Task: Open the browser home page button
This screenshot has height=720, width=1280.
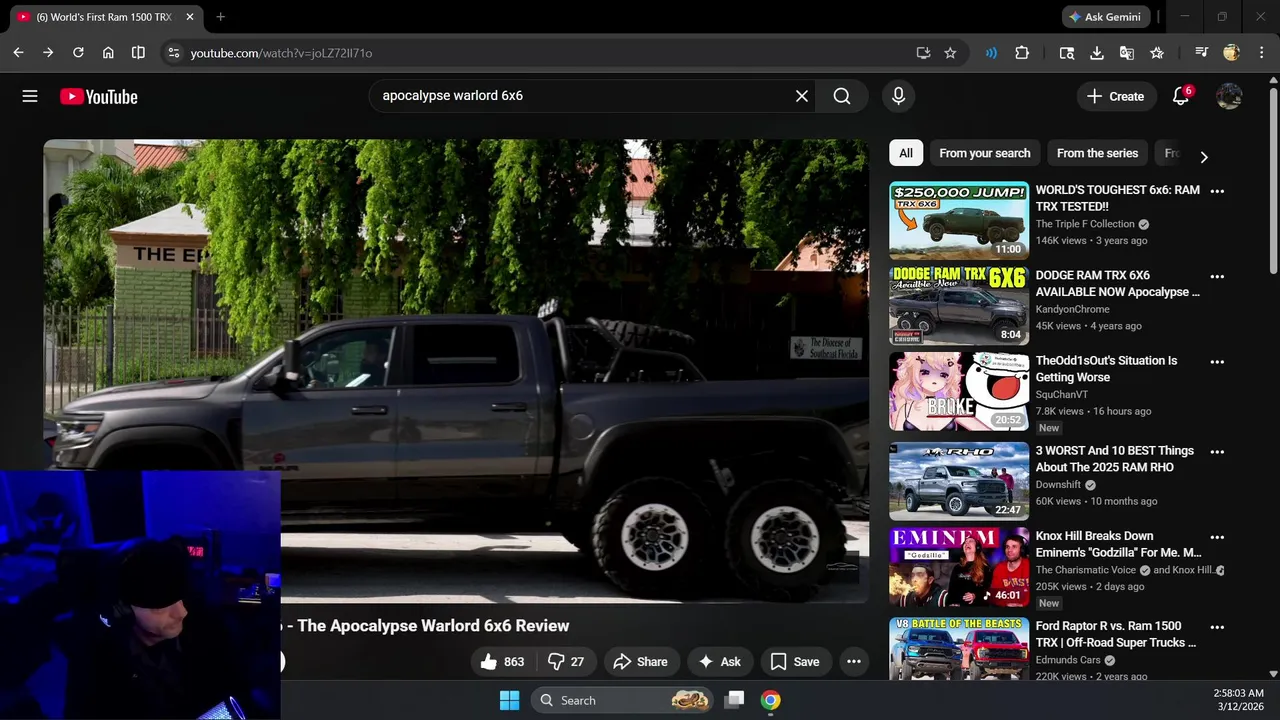Action: pyautogui.click(x=108, y=53)
